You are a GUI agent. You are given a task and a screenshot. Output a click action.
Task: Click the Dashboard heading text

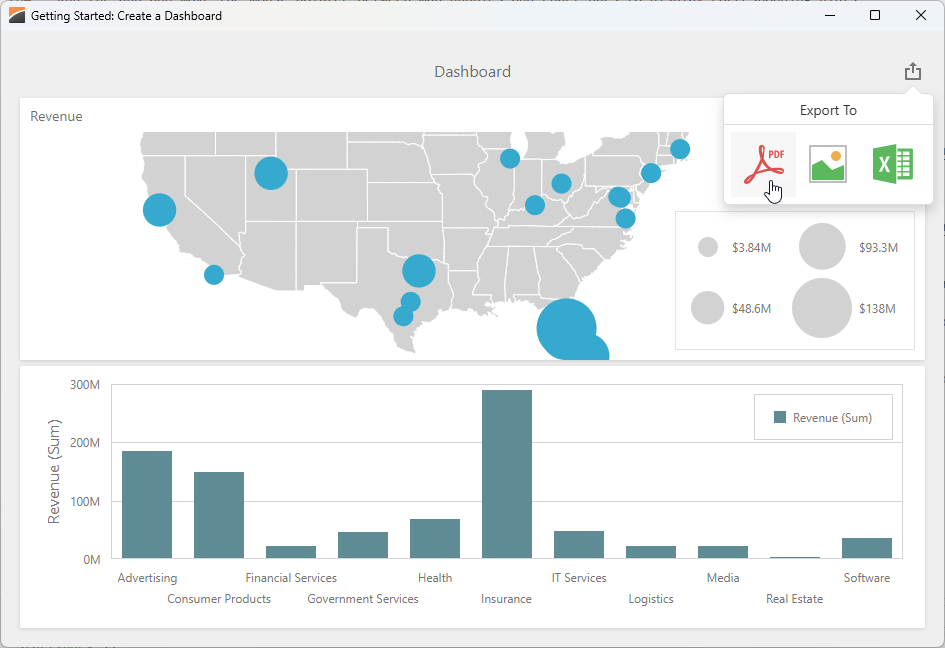tap(472, 71)
